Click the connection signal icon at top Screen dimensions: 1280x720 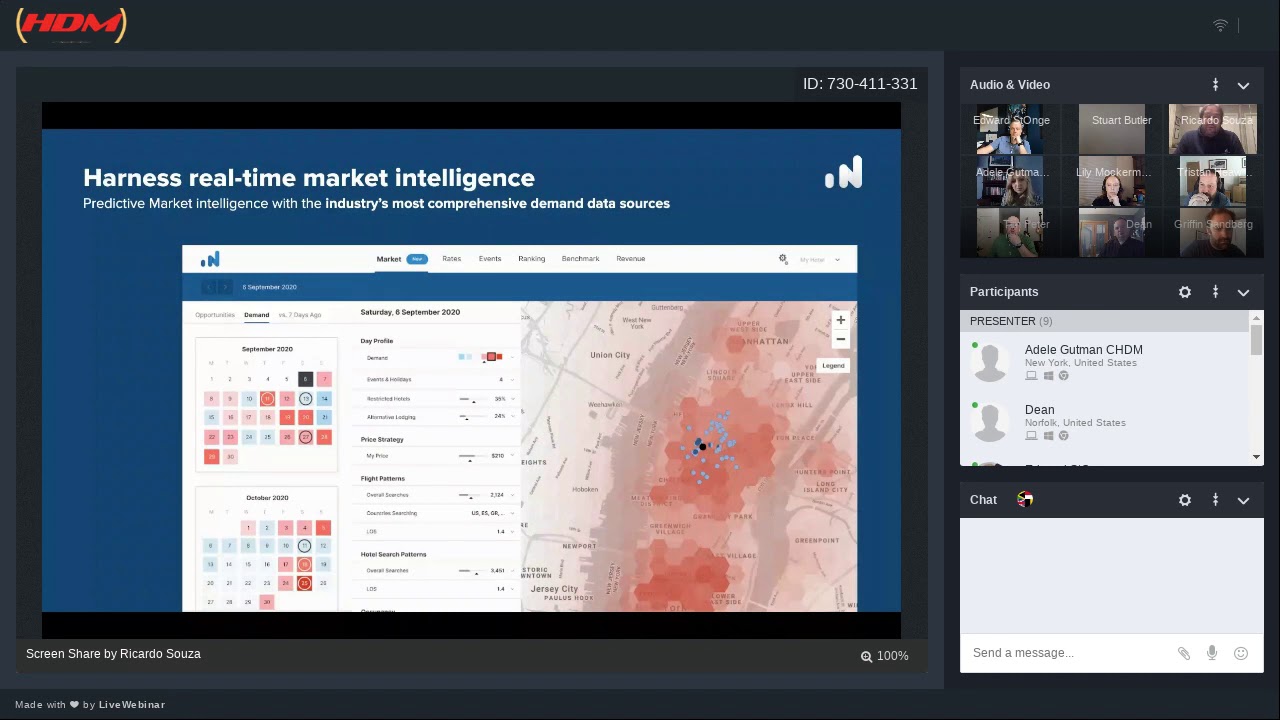point(1220,25)
